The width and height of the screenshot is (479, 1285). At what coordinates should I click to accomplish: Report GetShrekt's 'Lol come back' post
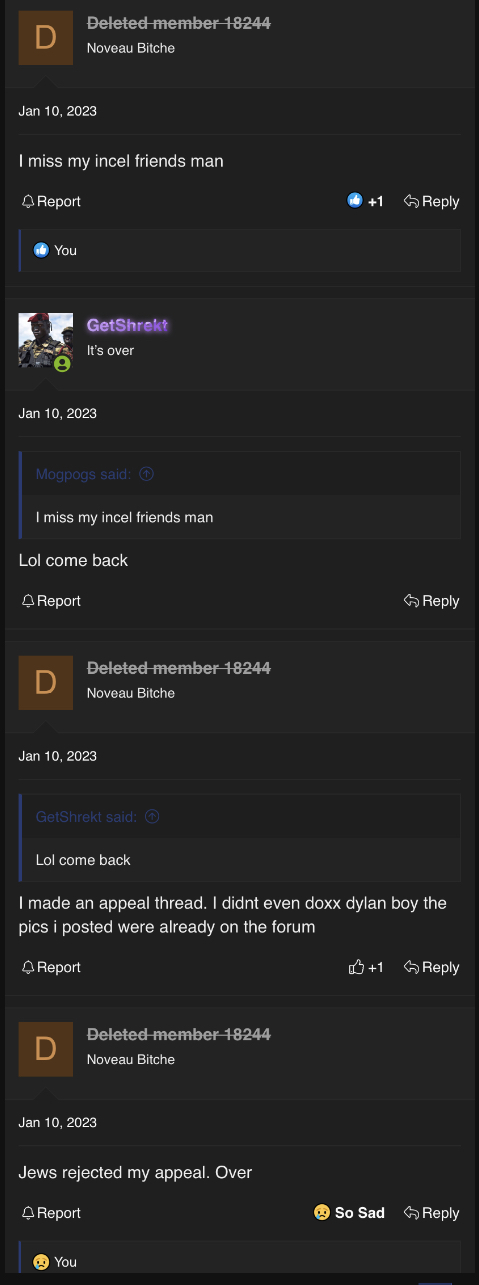click(x=51, y=601)
